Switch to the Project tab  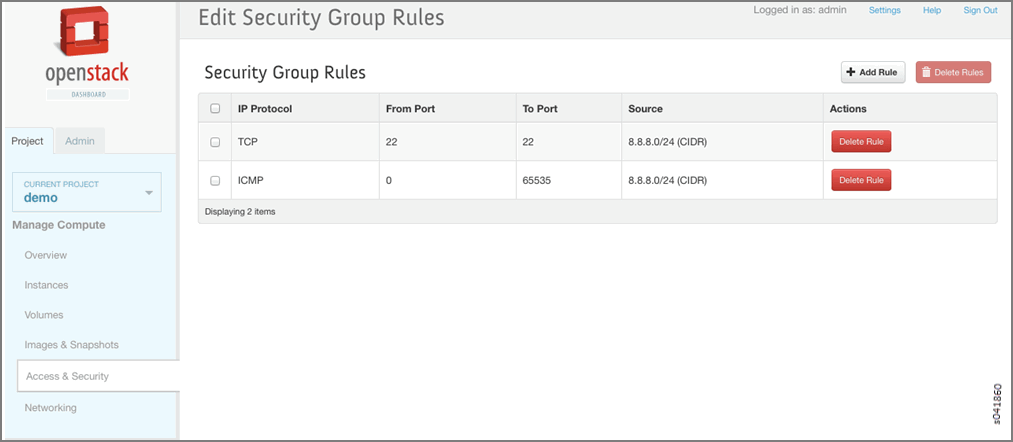[x=27, y=141]
